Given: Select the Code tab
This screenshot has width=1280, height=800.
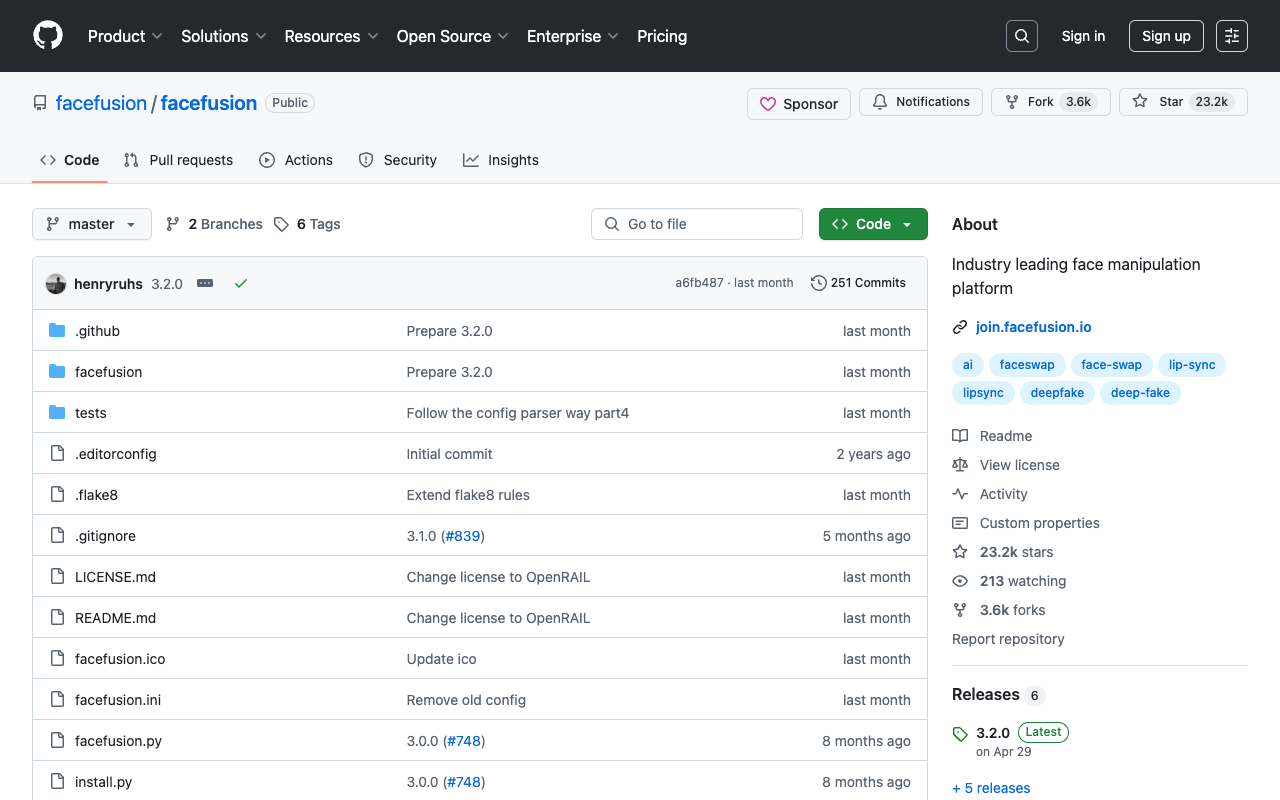Looking at the screenshot, I should [x=70, y=160].
